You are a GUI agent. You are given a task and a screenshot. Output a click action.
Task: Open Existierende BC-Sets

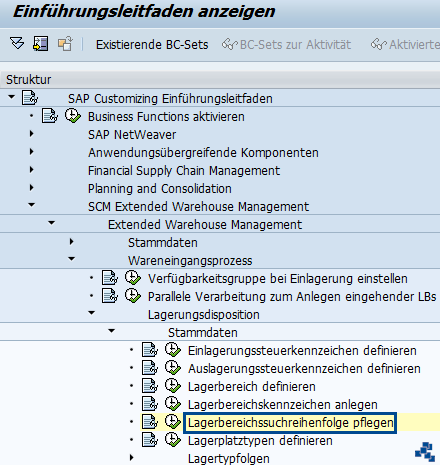(152, 45)
